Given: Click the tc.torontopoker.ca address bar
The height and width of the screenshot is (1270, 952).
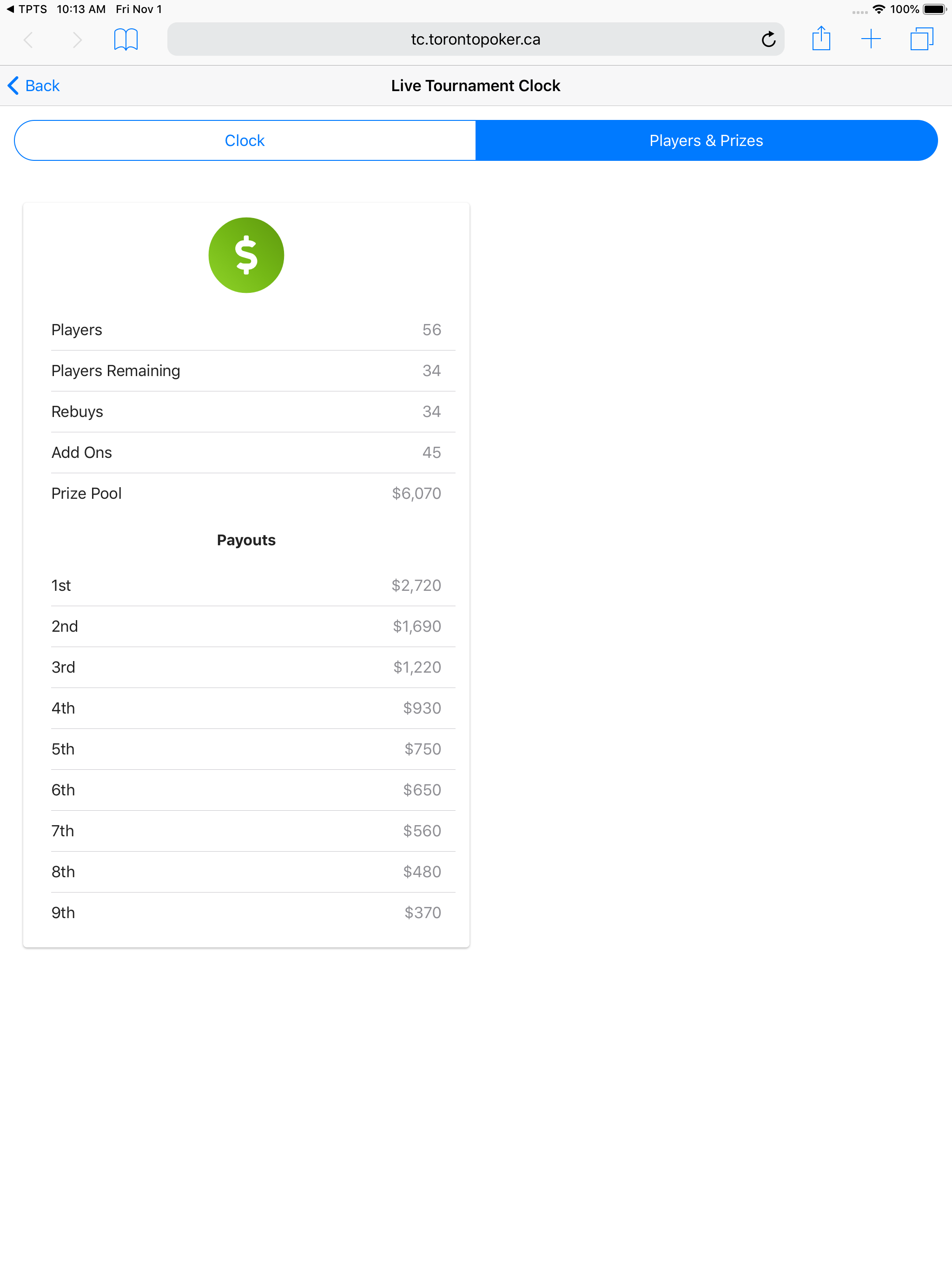Looking at the screenshot, I should 476,39.
